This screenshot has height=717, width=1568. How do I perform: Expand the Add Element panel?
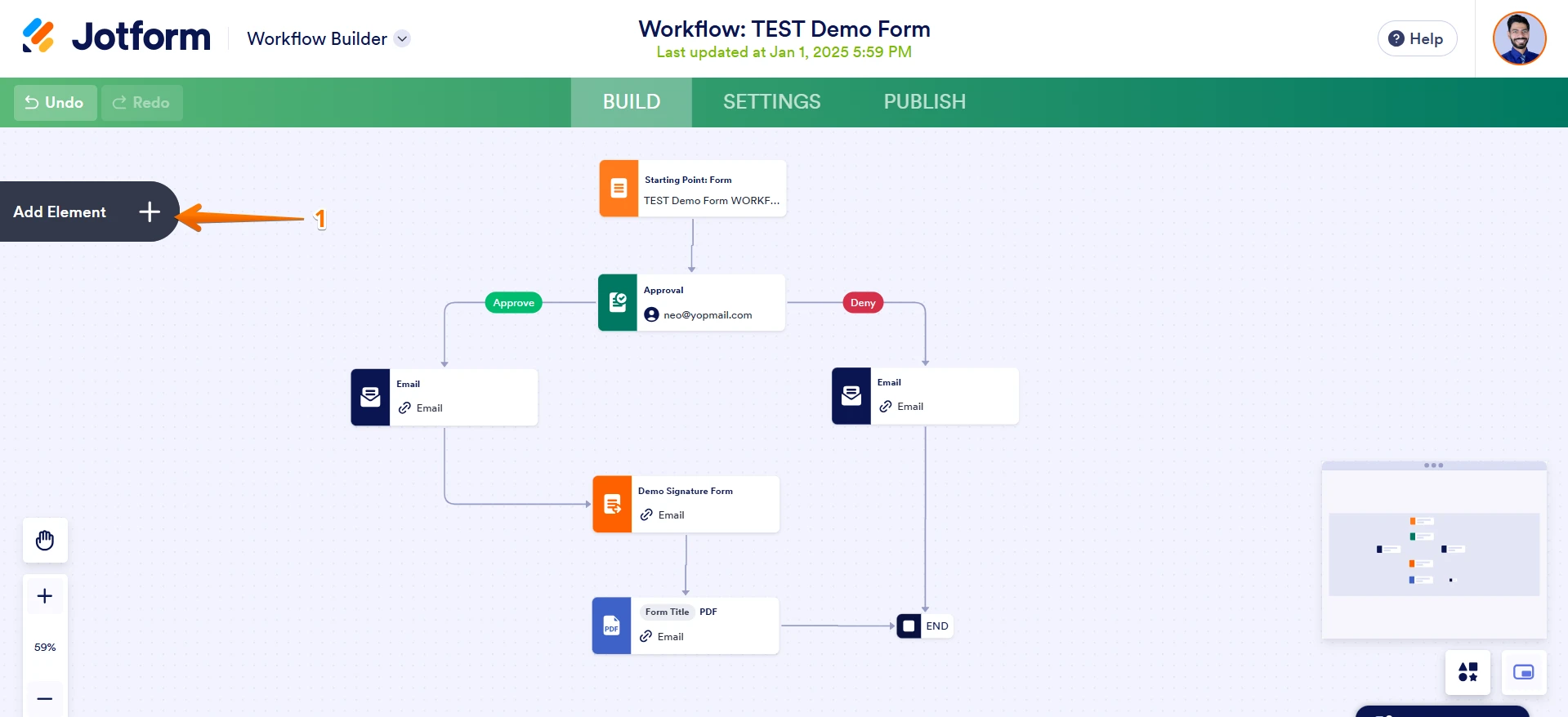149,212
